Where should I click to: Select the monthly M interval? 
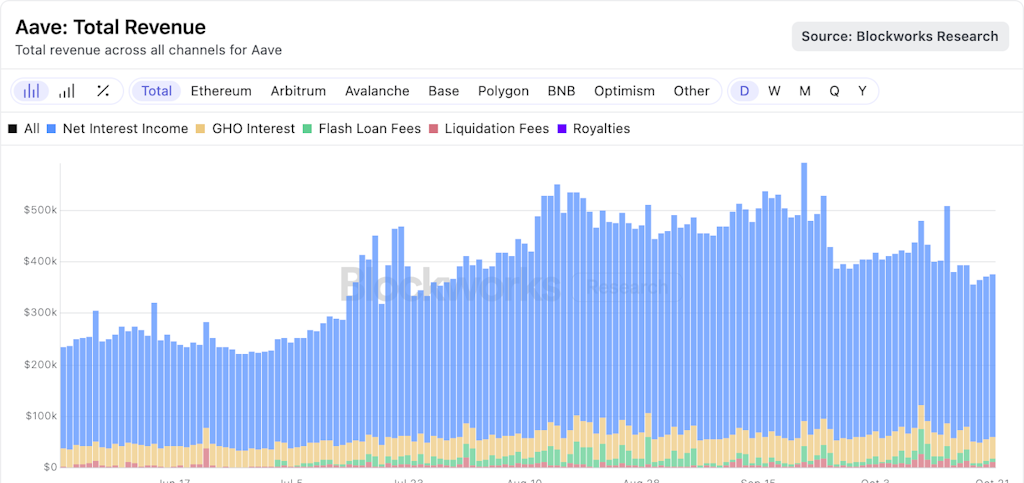[x=805, y=91]
